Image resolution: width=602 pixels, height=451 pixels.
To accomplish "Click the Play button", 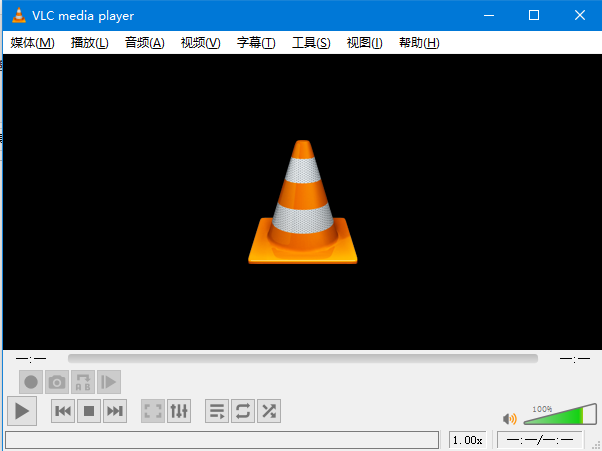I will pos(22,411).
